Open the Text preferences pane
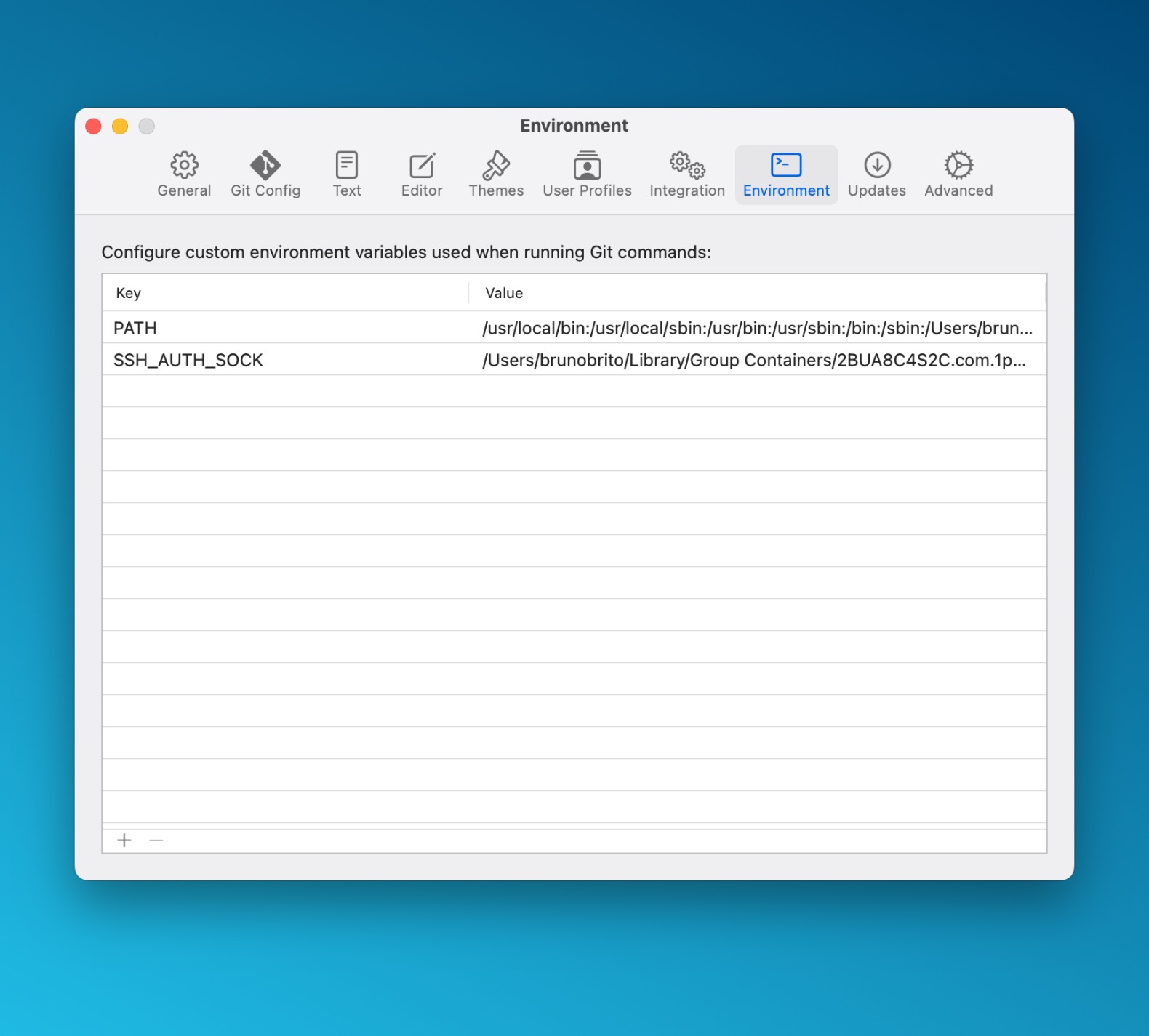This screenshot has width=1149, height=1036. tap(347, 174)
